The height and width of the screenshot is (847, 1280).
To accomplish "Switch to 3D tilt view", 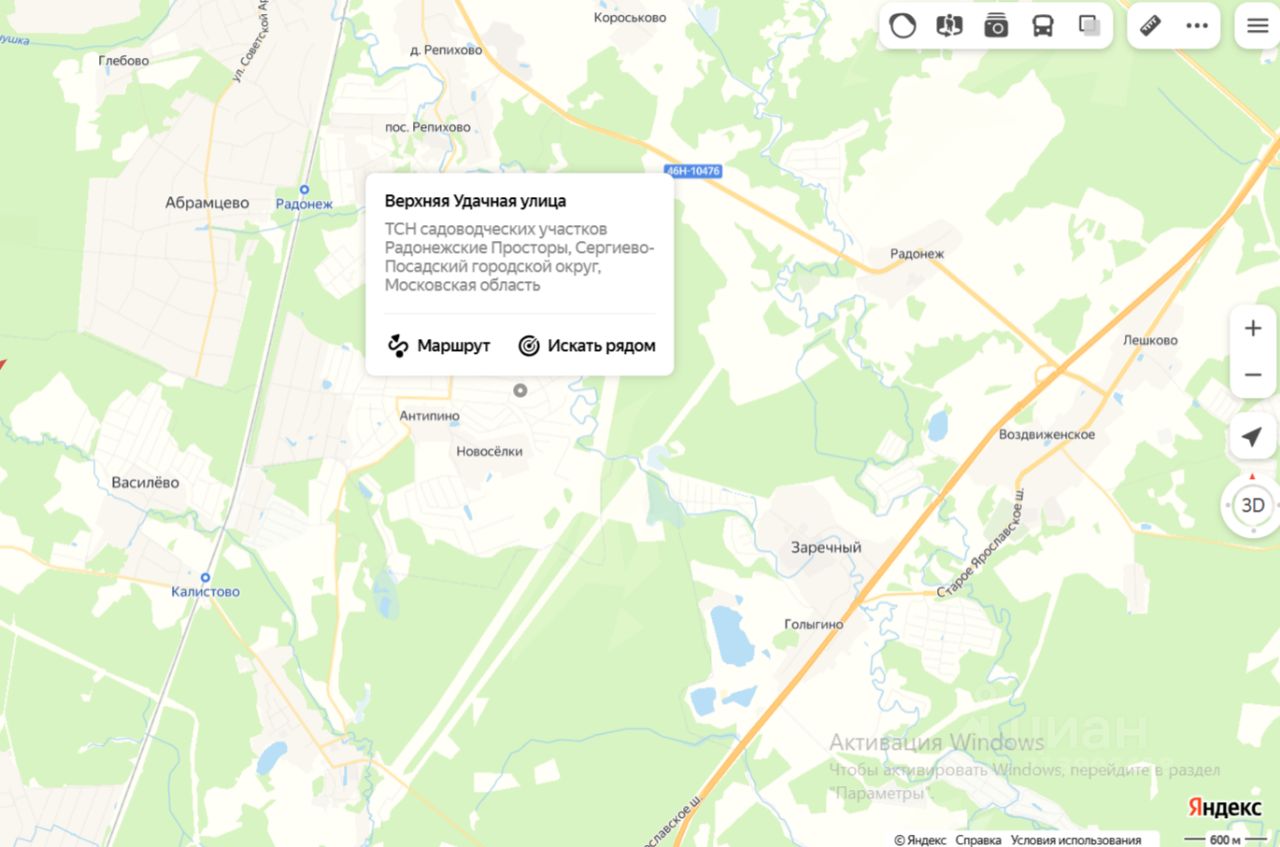I will (x=1253, y=505).
